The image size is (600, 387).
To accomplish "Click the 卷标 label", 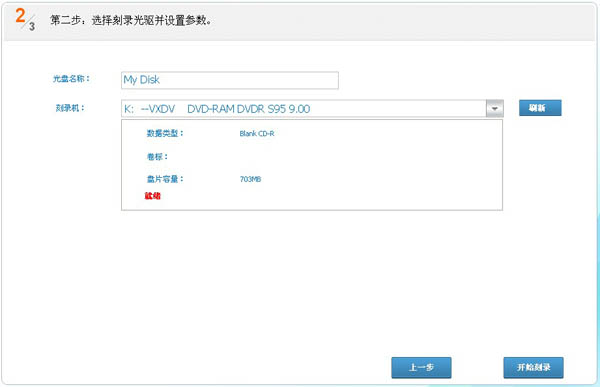I will pos(157,157).
